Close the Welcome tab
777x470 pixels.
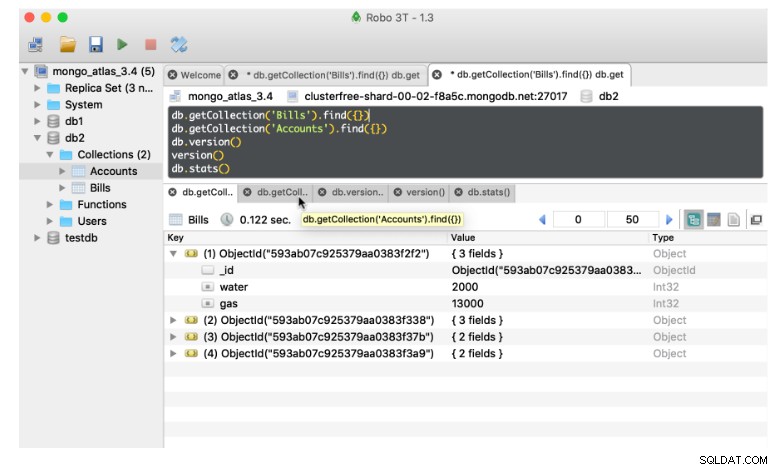pyautogui.click(x=172, y=75)
